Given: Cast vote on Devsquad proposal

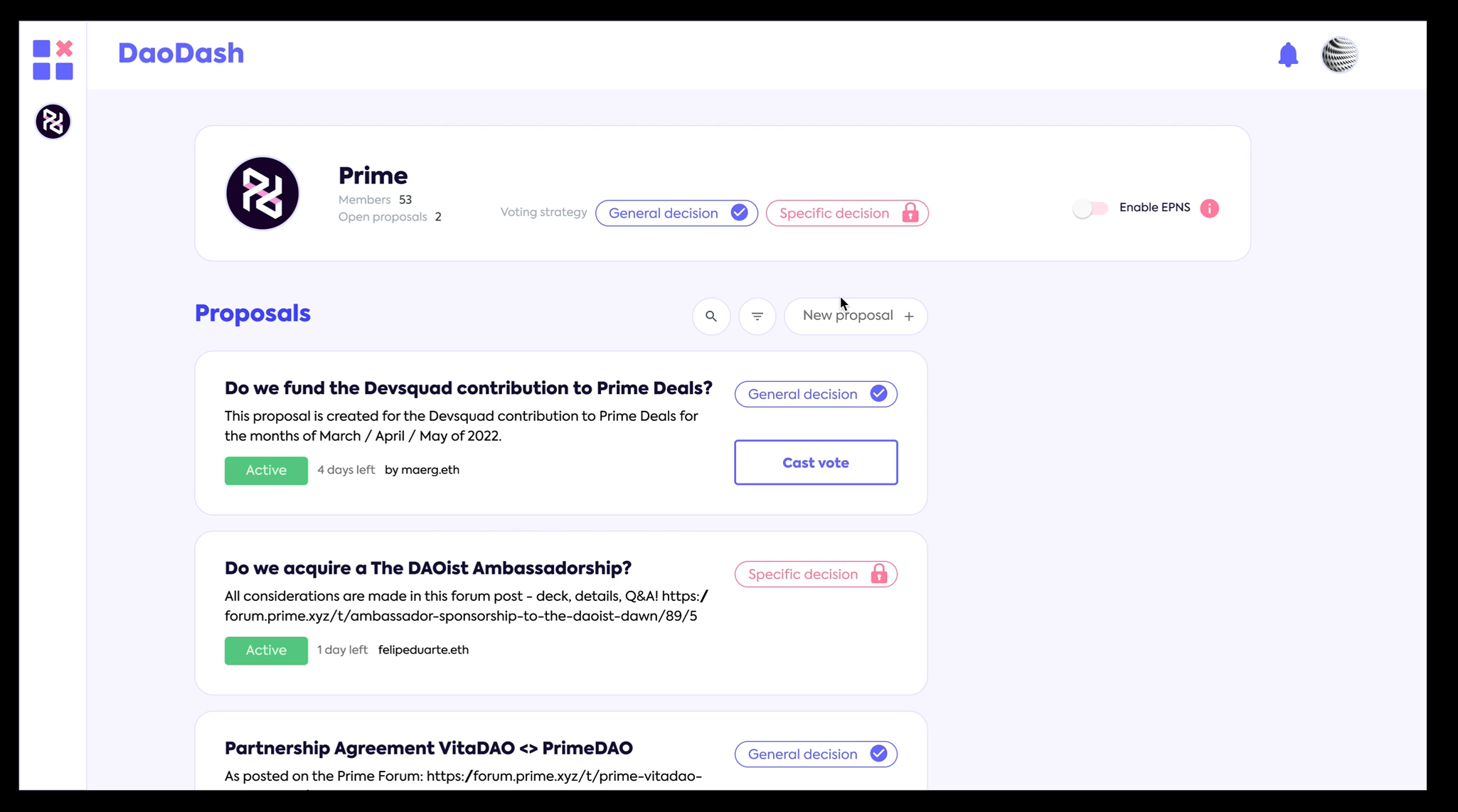Looking at the screenshot, I should click(x=816, y=463).
